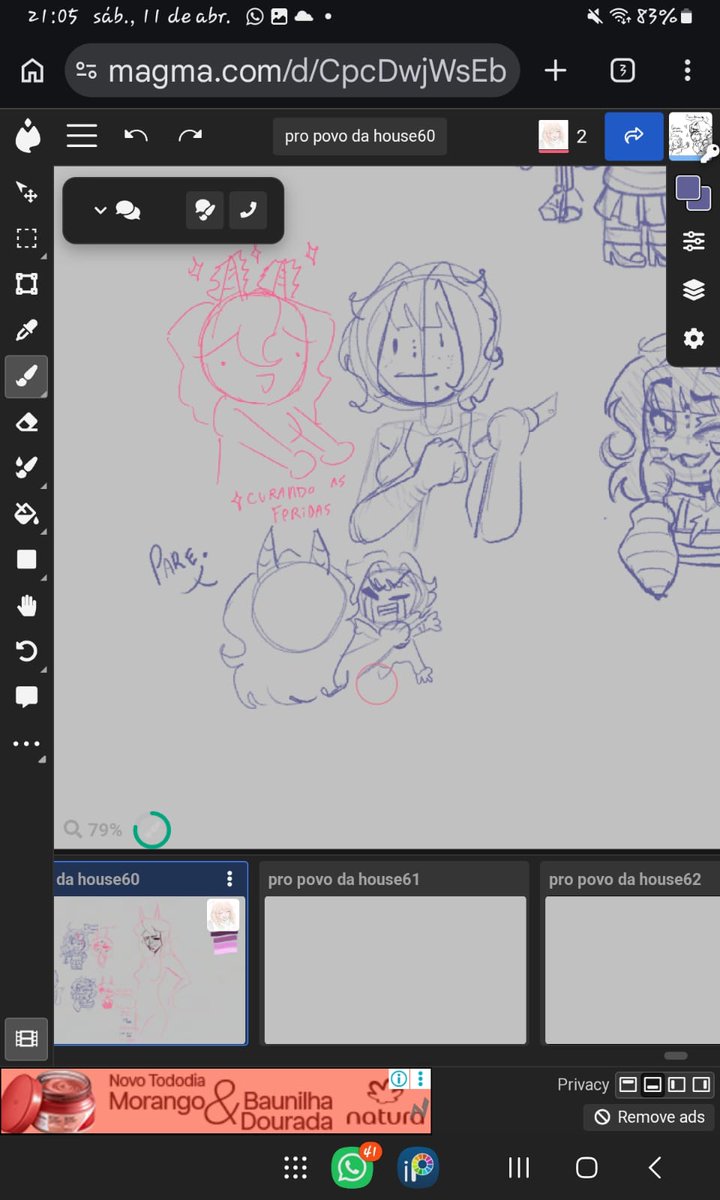Screen dimensions: 720x1200
Task: Select the Shape rectangle tool
Action: [27, 560]
